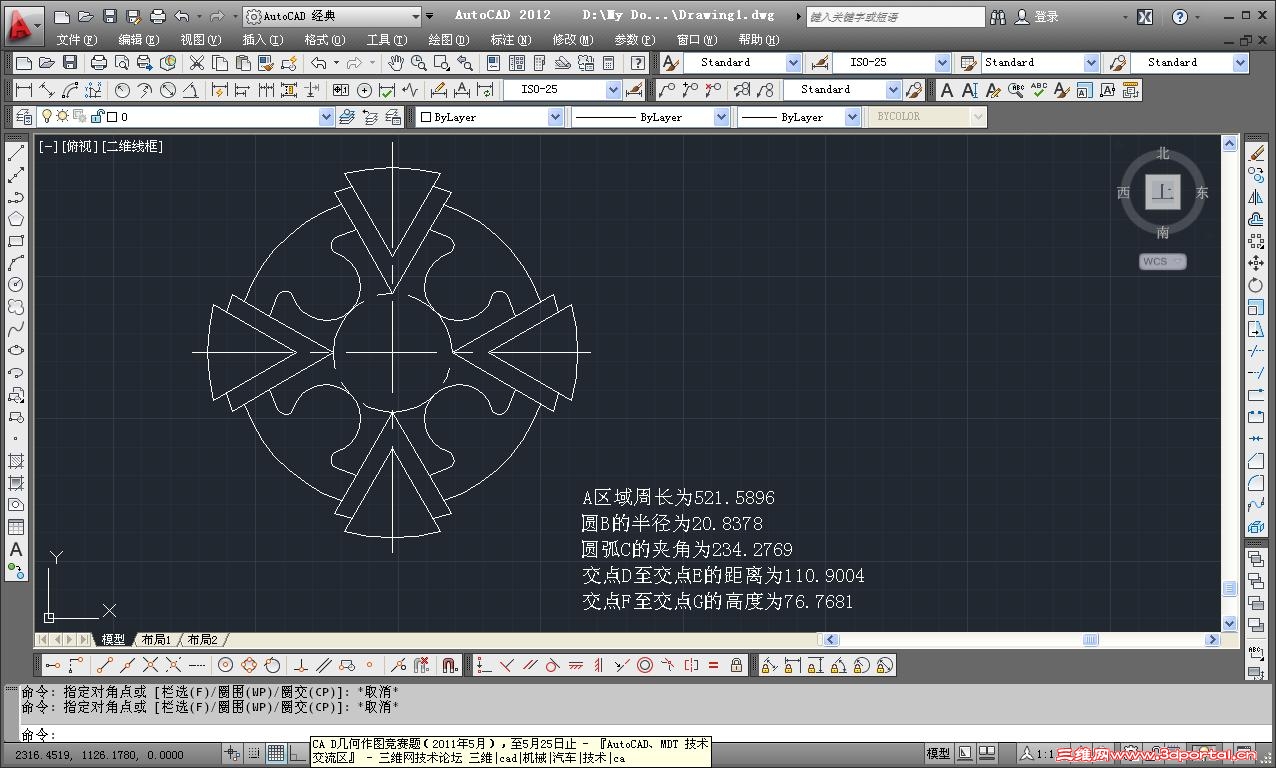Select the Cut scissors icon
The image size is (1276, 768).
(x=197, y=63)
